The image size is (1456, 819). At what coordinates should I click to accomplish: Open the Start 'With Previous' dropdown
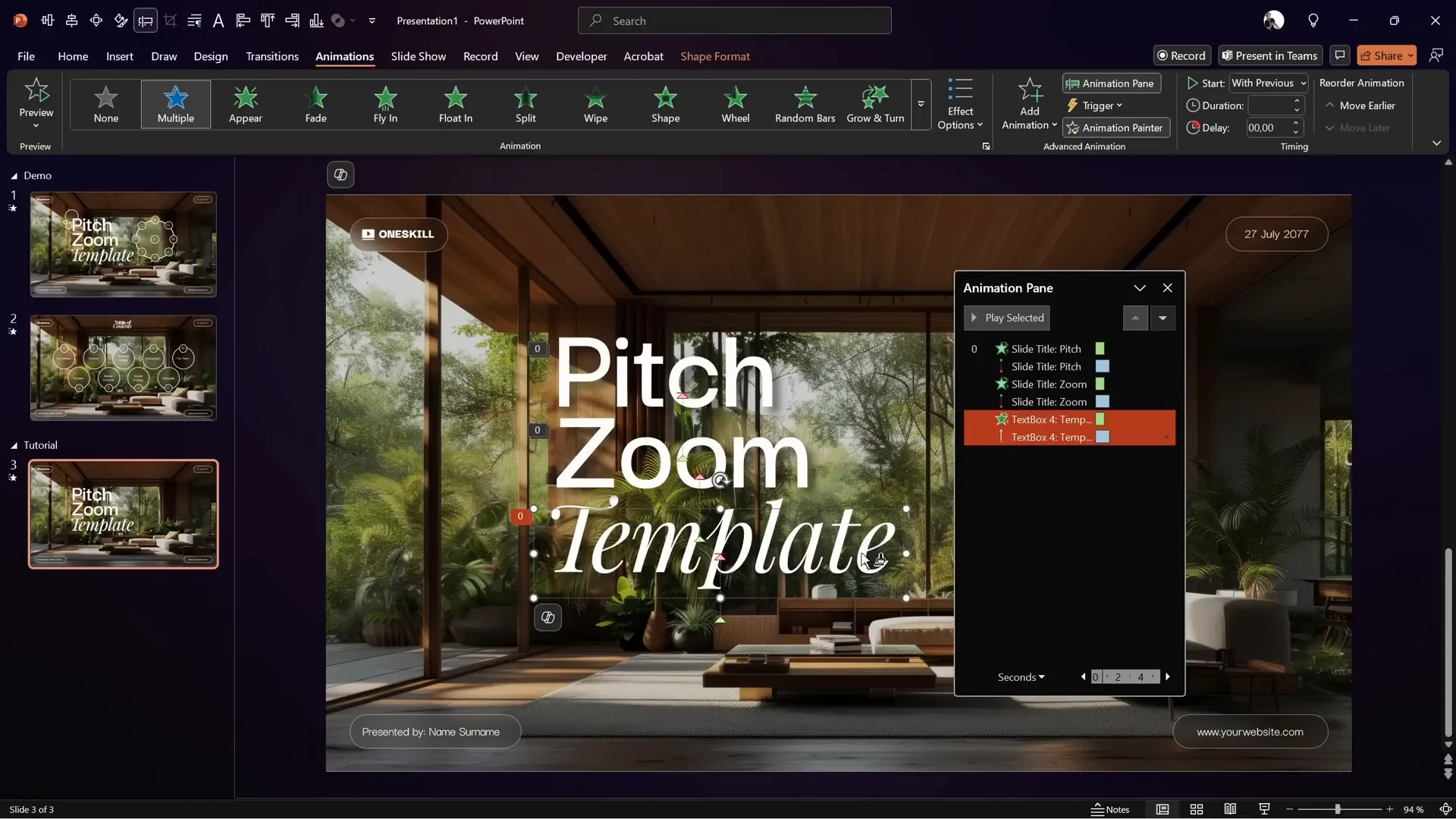pyautogui.click(x=1269, y=83)
